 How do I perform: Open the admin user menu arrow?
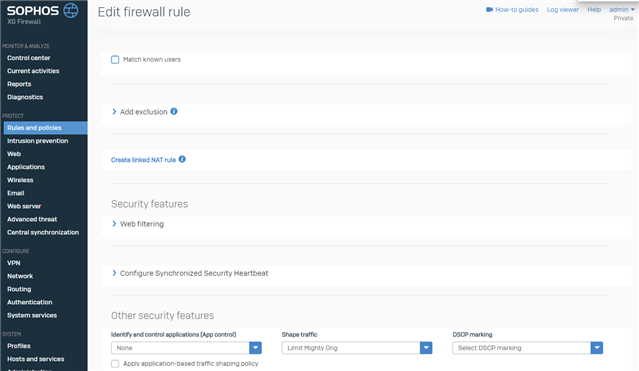[x=632, y=9]
